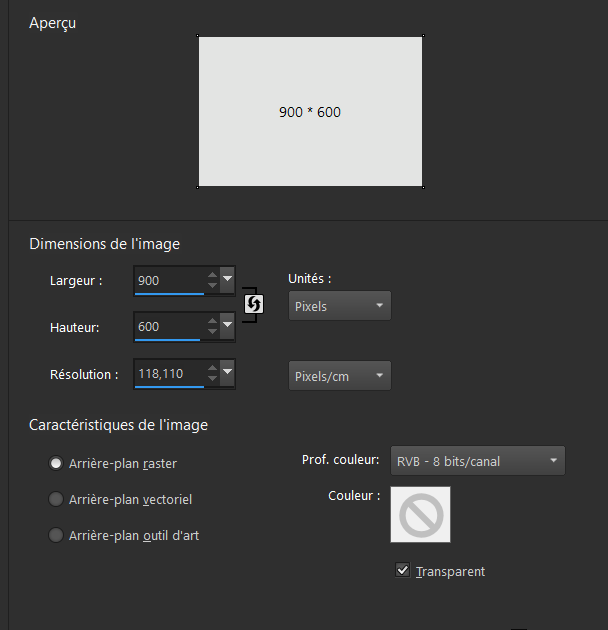608x630 pixels.
Task: Uncheck the Transparent checkbox
Action: (403, 570)
